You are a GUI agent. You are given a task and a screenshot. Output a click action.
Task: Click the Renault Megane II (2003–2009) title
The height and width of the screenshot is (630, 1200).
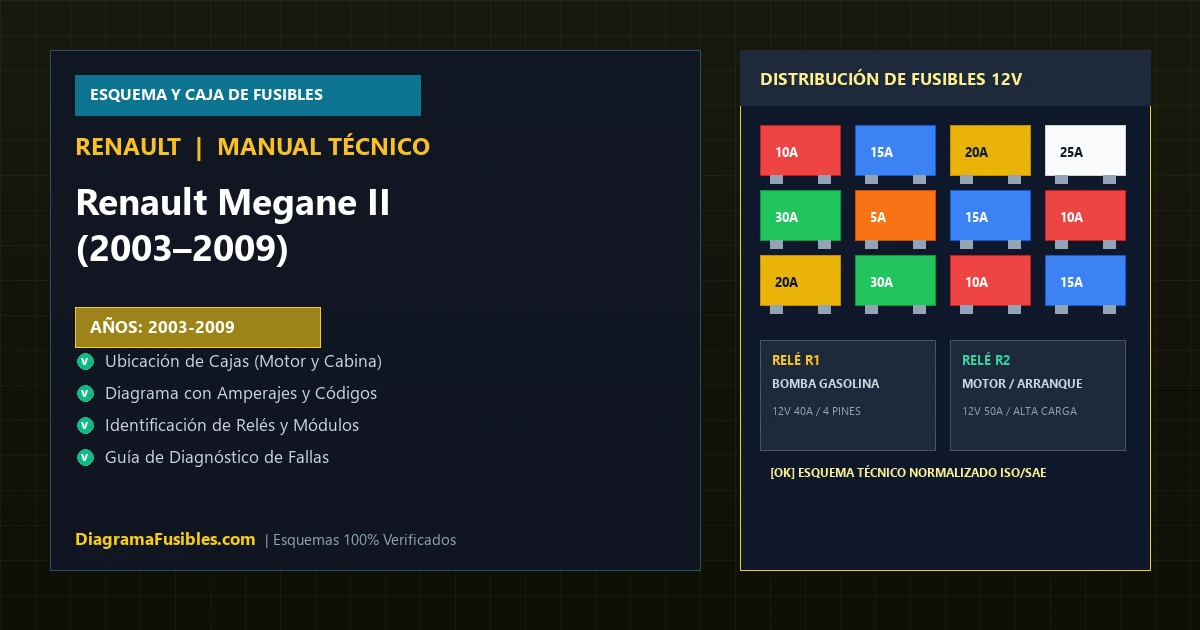[233, 226]
